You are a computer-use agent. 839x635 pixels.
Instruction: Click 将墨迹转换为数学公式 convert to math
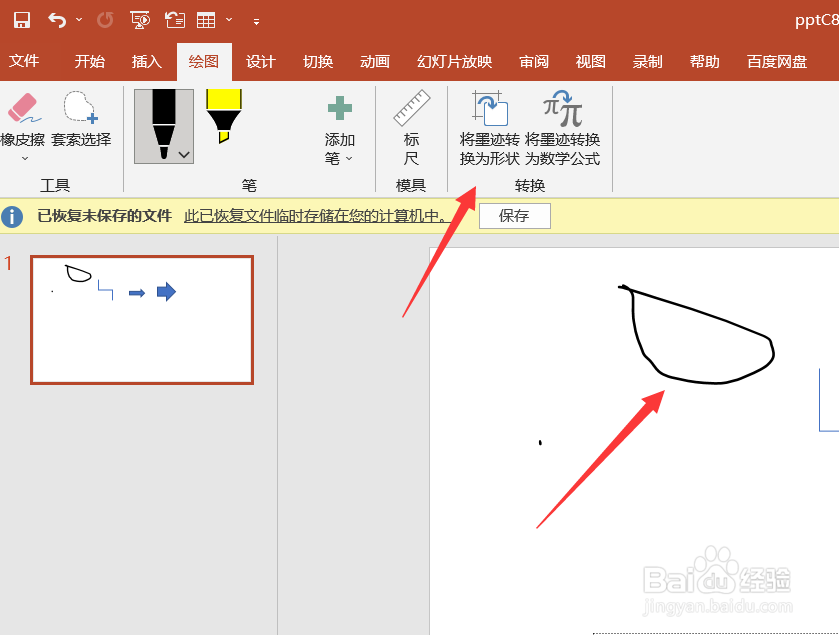coord(562,128)
